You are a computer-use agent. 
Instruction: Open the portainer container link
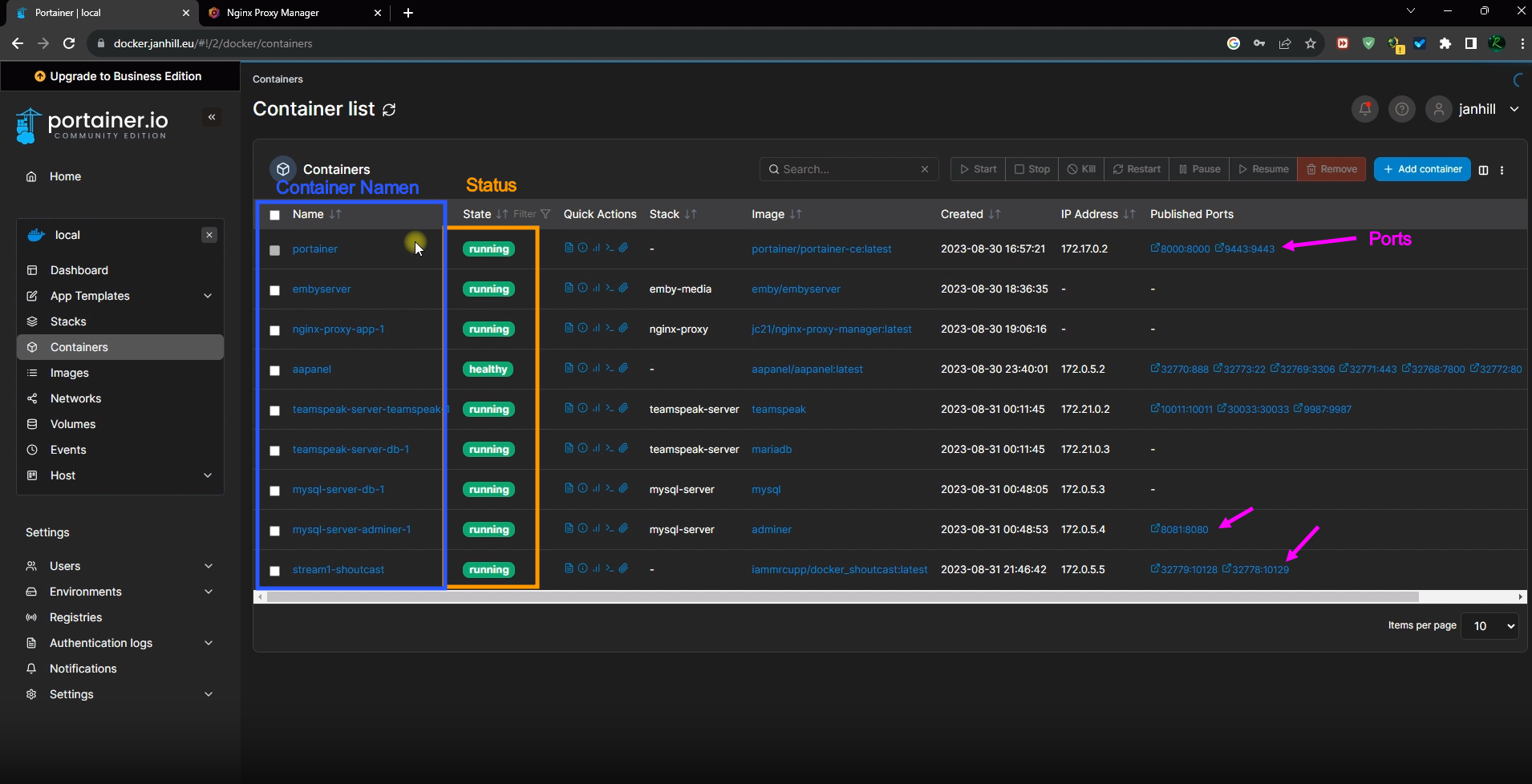point(314,249)
